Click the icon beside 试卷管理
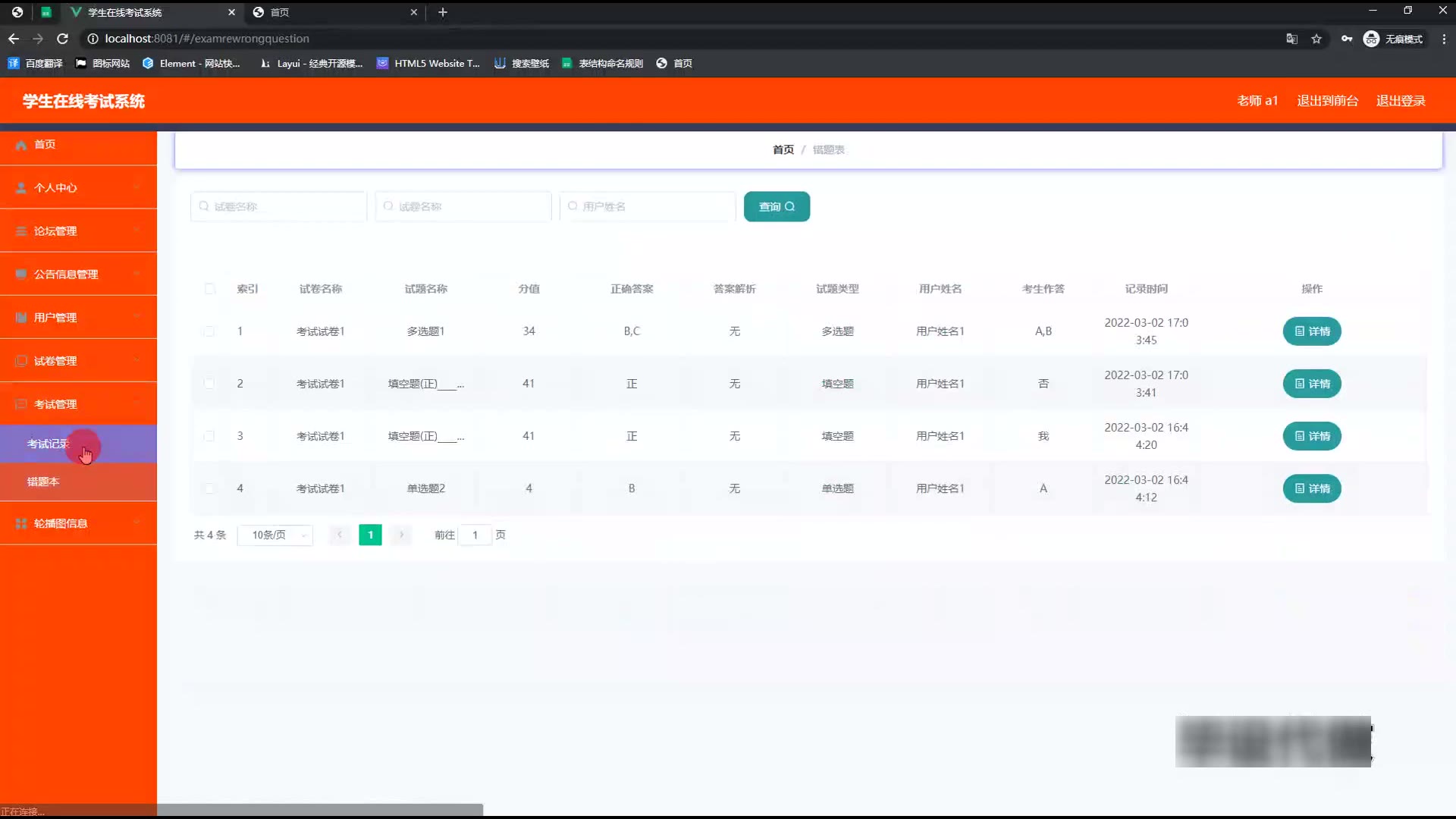The width and height of the screenshot is (1456, 819). pyautogui.click(x=21, y=361)
